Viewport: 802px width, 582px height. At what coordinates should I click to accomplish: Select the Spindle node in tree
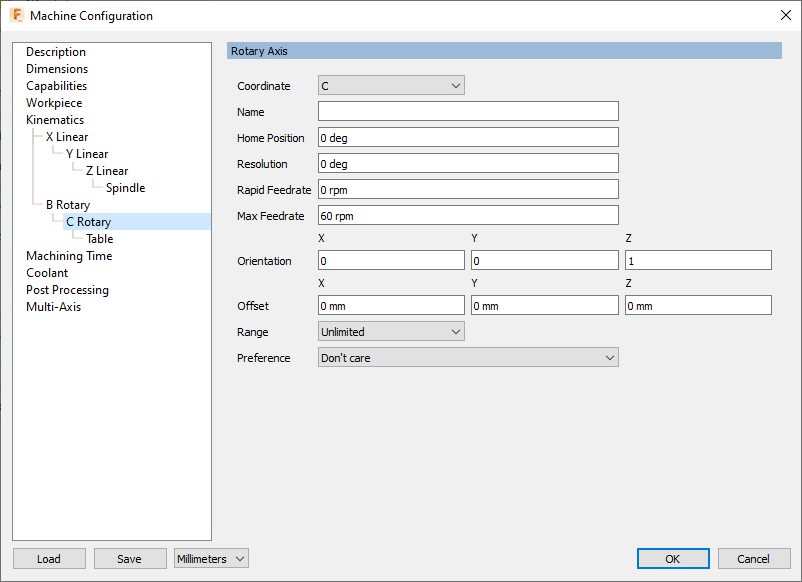coord(125,188)
